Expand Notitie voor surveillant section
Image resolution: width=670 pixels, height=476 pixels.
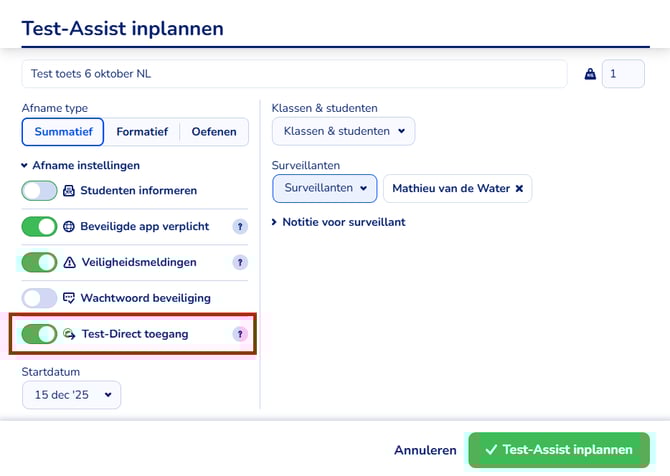click(338, 222)
